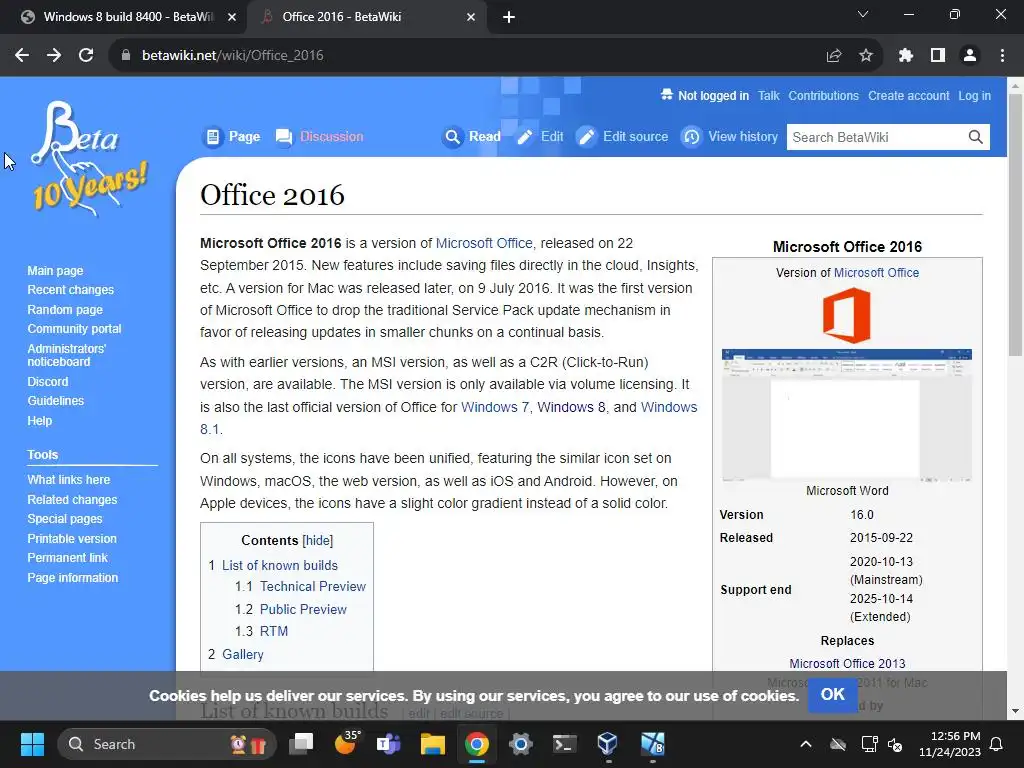This screenshot has height=768, width=1024.
Task: Toggle the Chrome side panel icon
Action: click(938, 56)
